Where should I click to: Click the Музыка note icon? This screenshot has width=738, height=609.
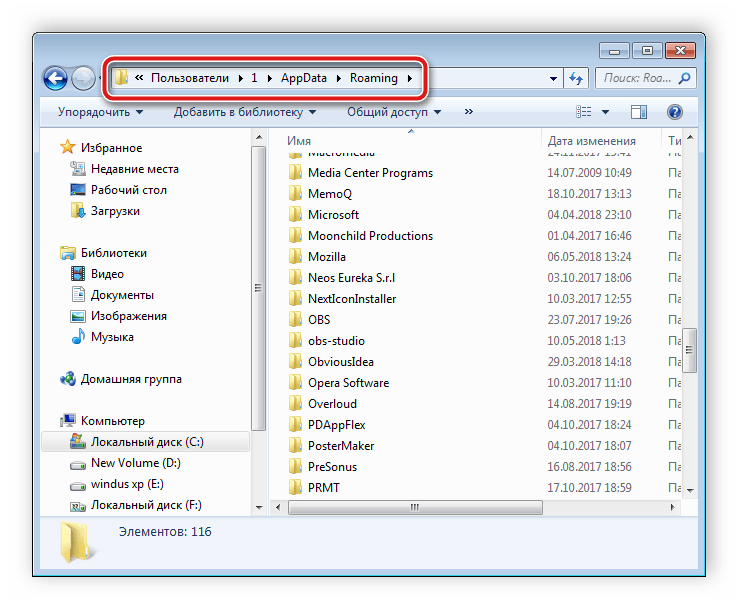coord(78,337)
